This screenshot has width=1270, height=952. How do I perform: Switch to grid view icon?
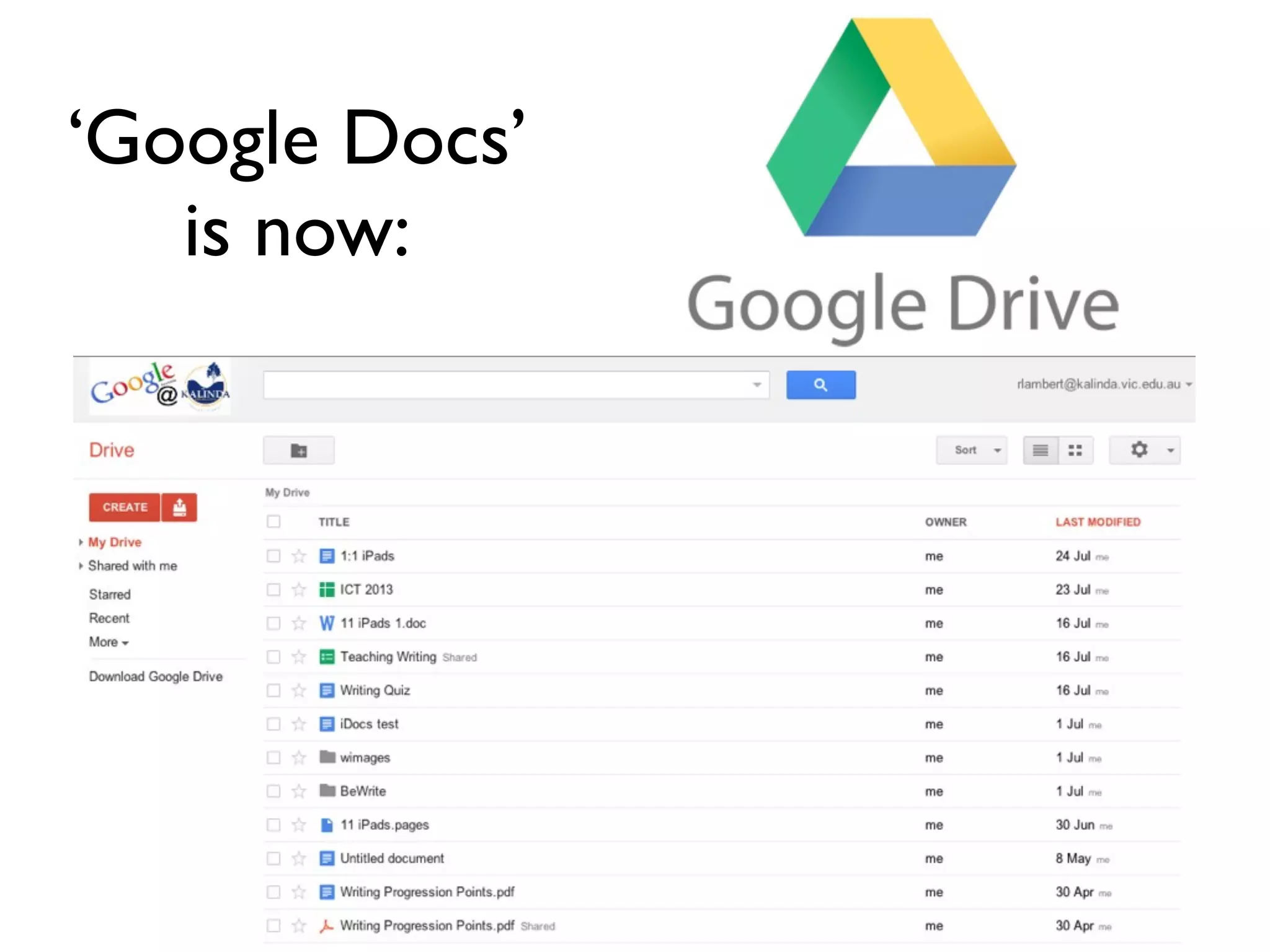[1075, 451]
